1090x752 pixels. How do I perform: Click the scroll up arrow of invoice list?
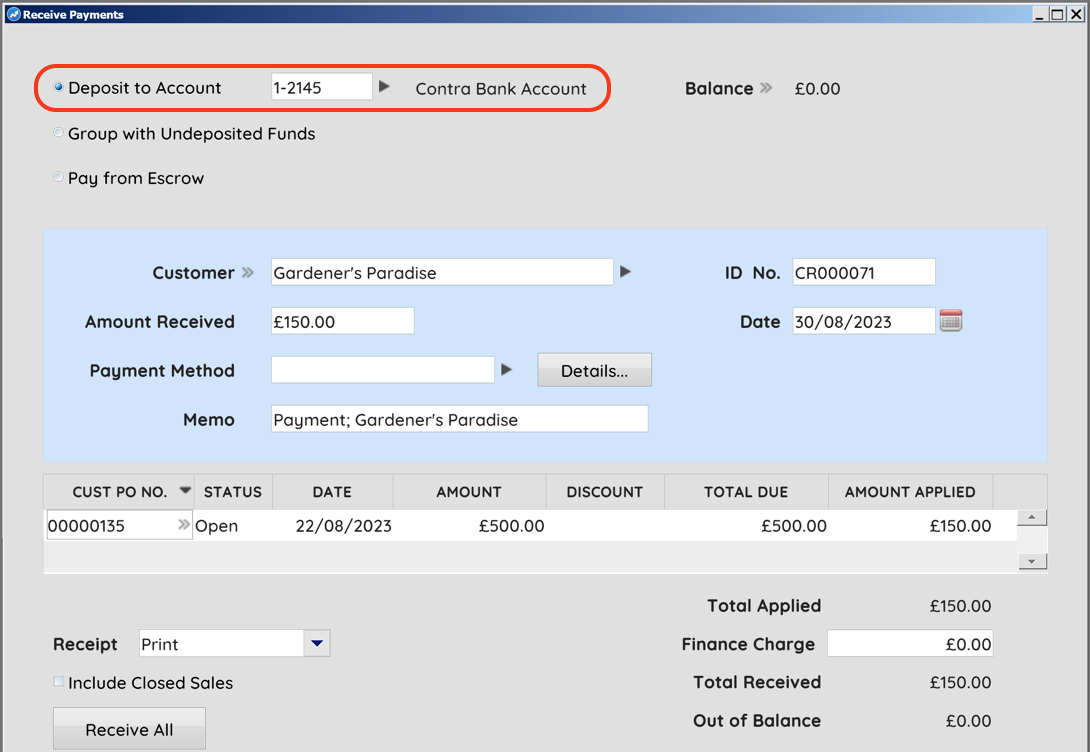click(x=1032, y=517)
